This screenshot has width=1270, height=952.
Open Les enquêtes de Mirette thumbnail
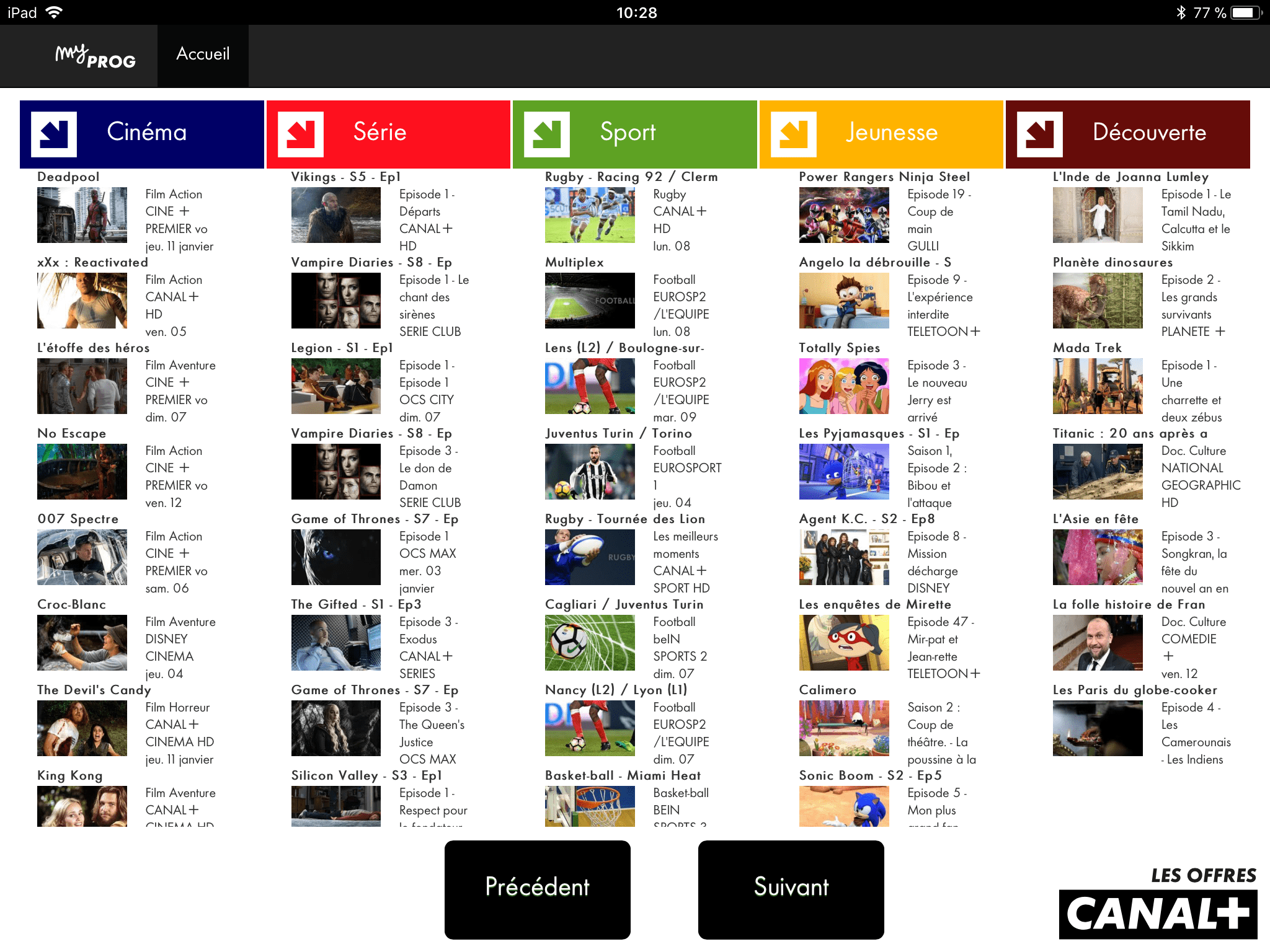click(844, 643)
